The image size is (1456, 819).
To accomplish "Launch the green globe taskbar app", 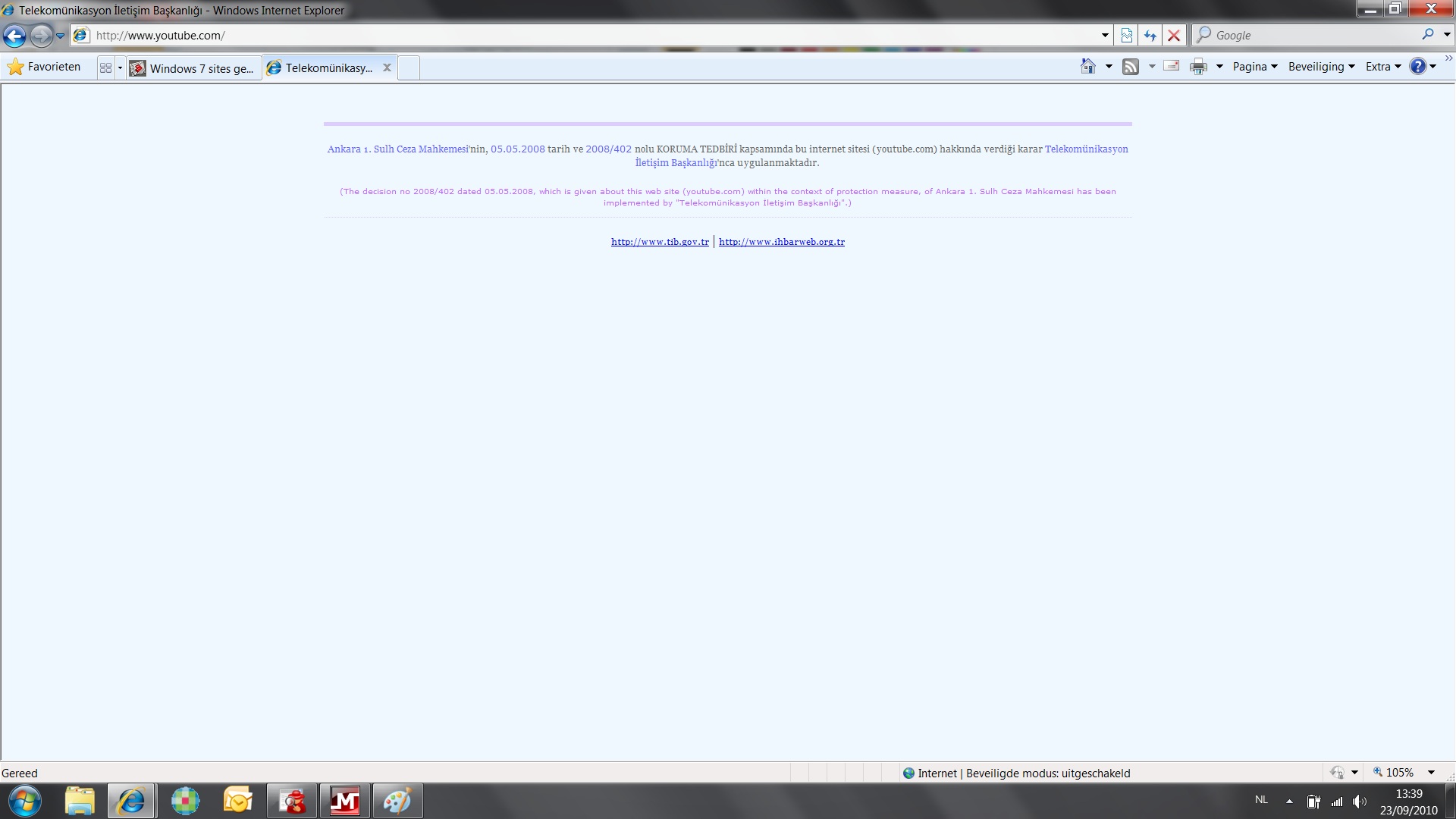I will coord(185,801).
